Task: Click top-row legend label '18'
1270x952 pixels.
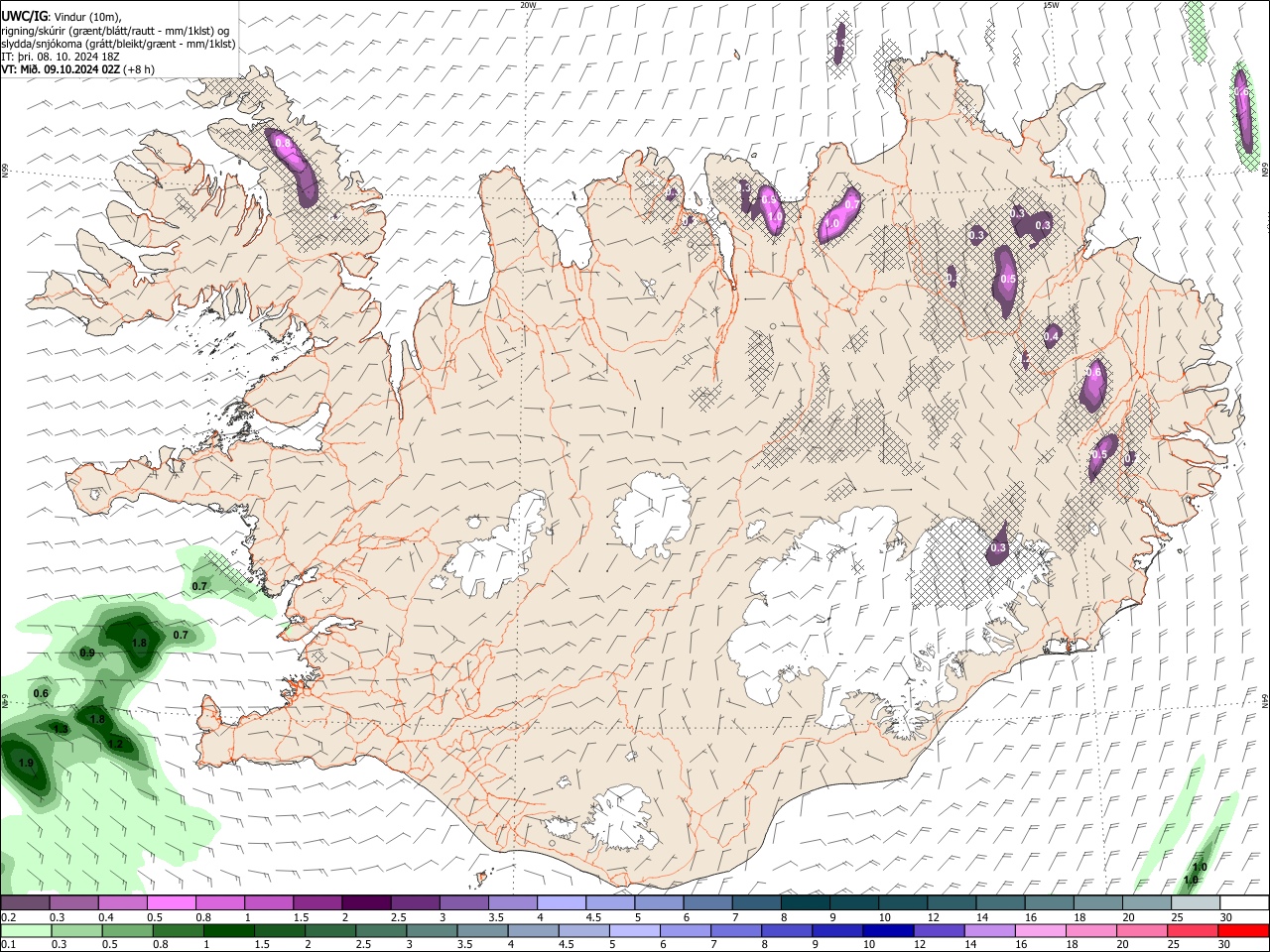Action: [1079, 917]
